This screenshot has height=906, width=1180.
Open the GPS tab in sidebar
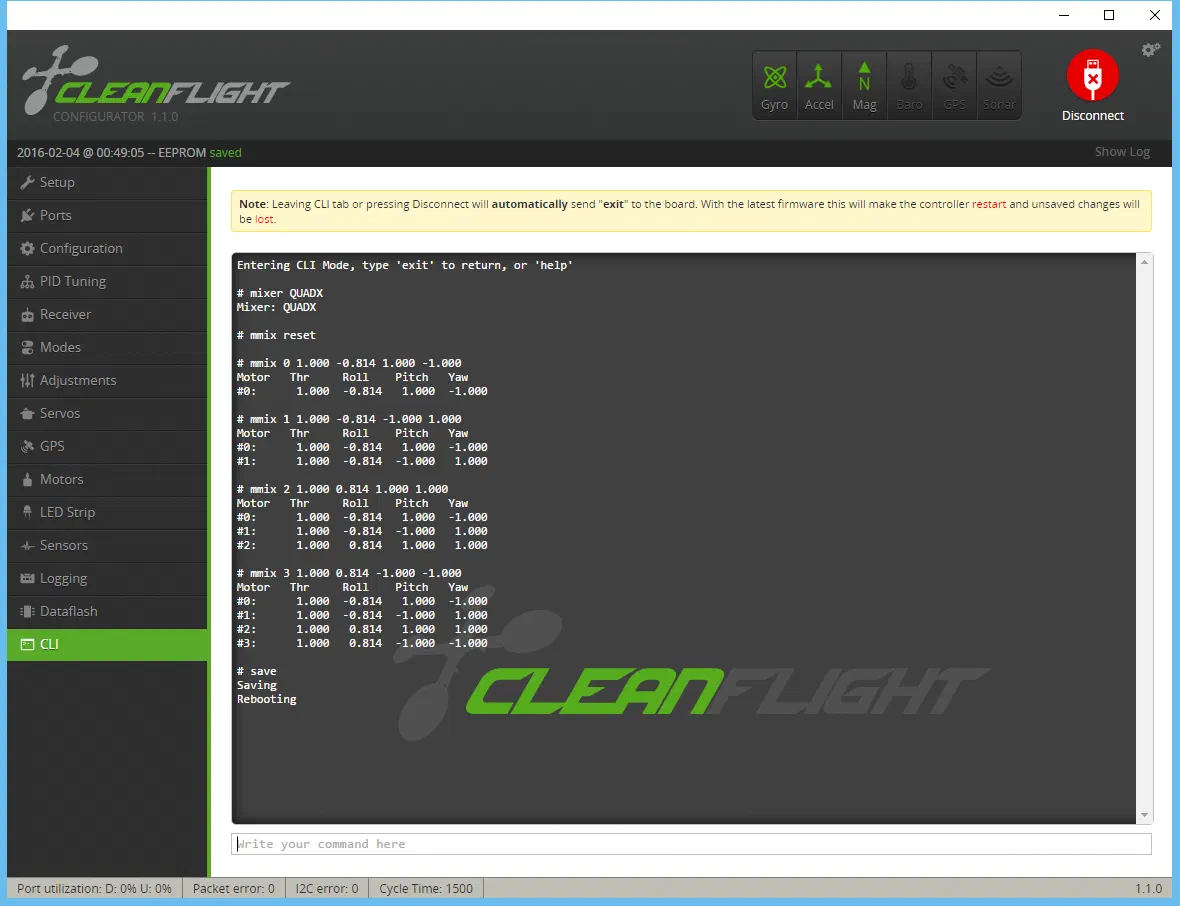point(107,446)
